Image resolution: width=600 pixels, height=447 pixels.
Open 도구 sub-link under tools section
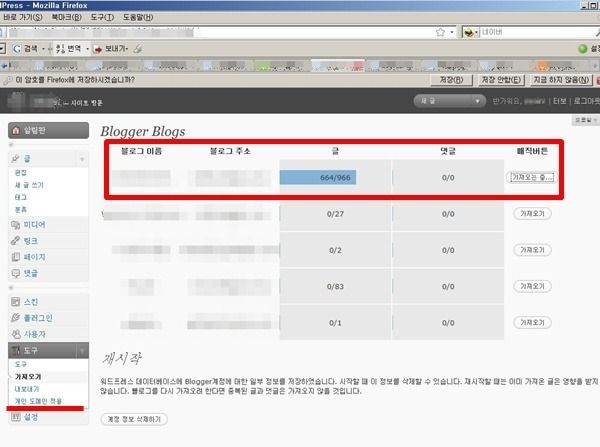click(21, 364)
